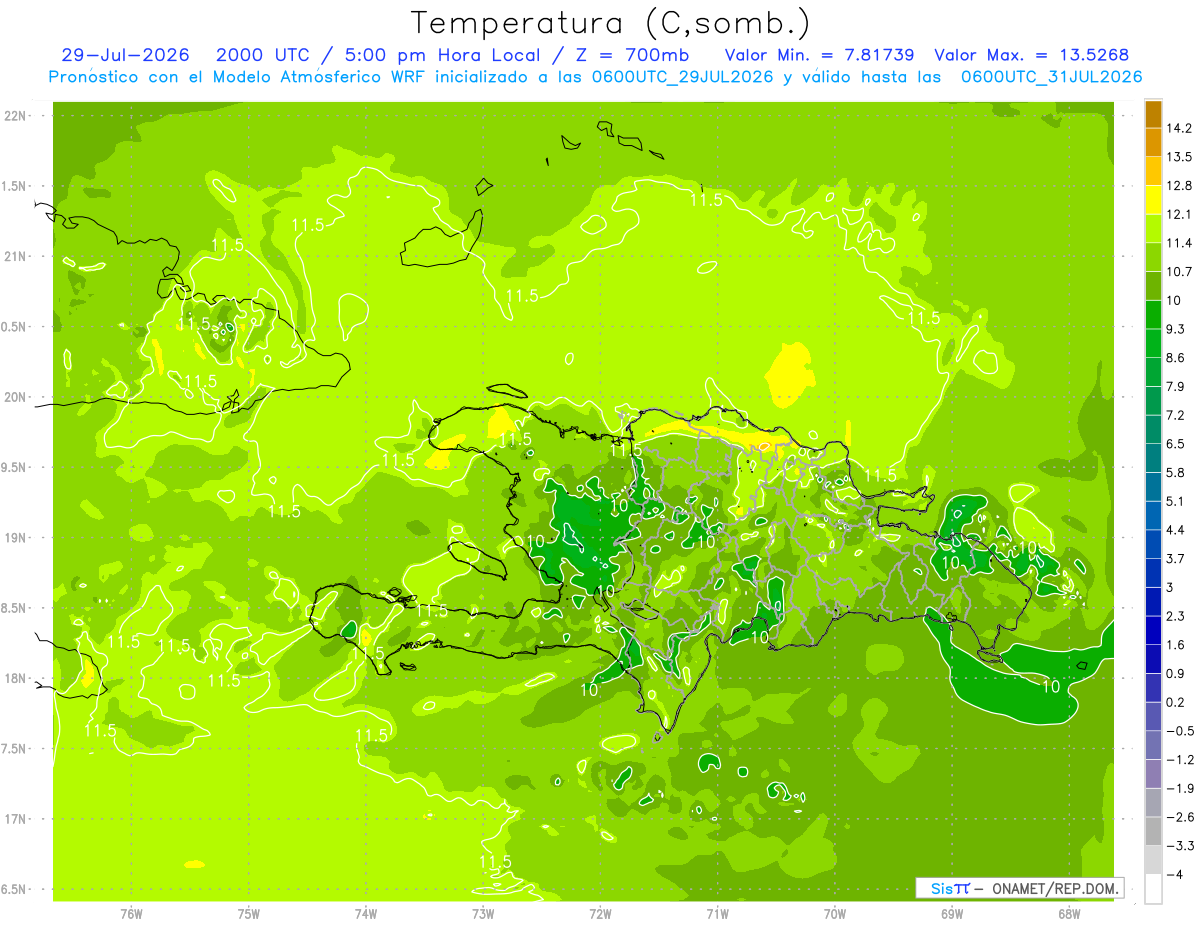
Task: Pick the white swatch below -4
Action: coord(1153,889)
